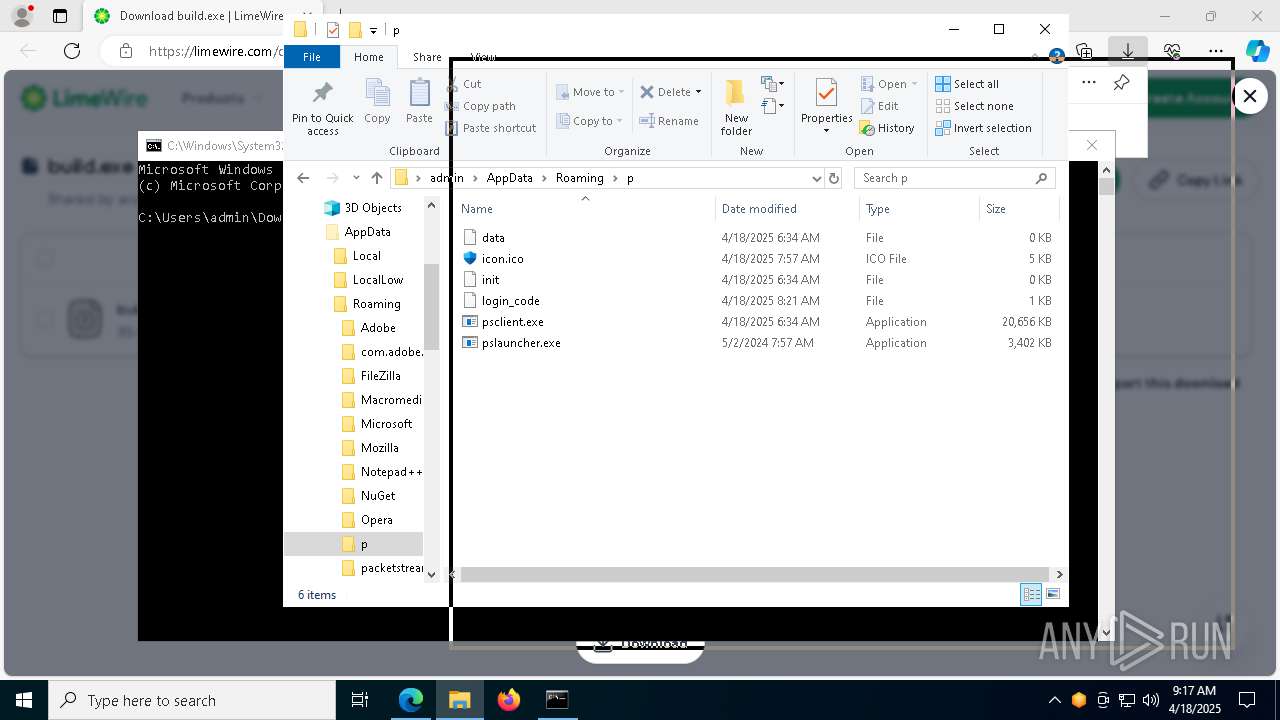Click AppData in address breadcrumb

[509, 178]
